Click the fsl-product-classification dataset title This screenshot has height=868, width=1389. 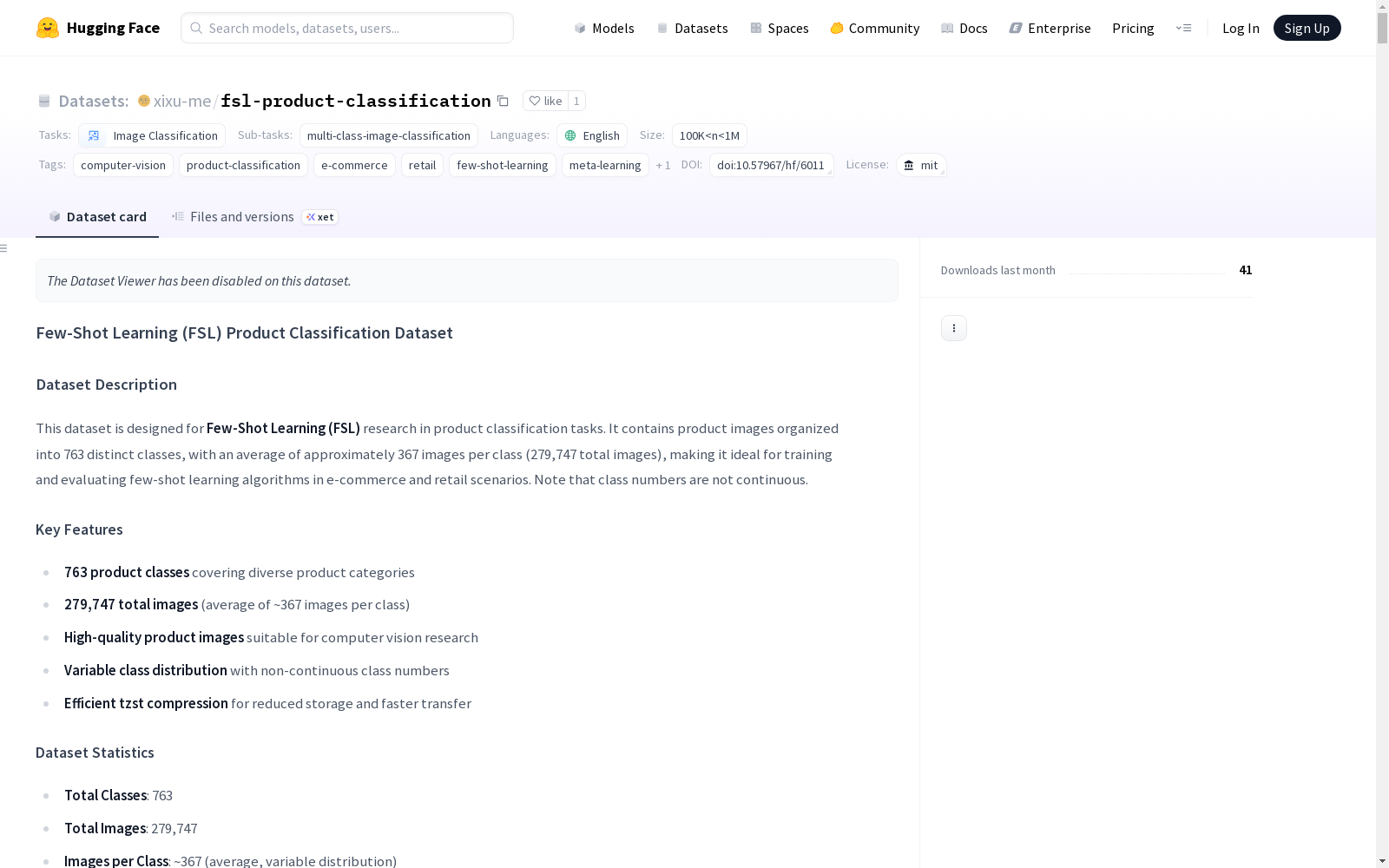tap(356, 101)
